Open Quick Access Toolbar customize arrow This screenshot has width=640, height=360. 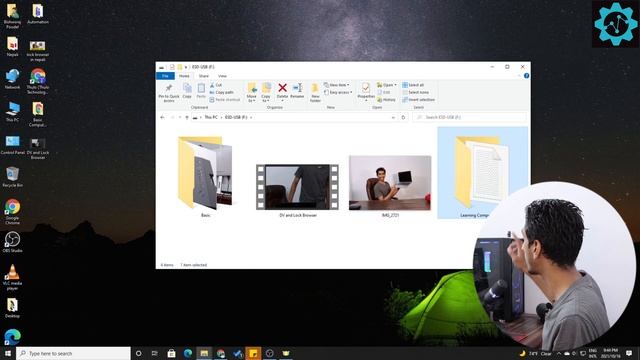[186, 67]
